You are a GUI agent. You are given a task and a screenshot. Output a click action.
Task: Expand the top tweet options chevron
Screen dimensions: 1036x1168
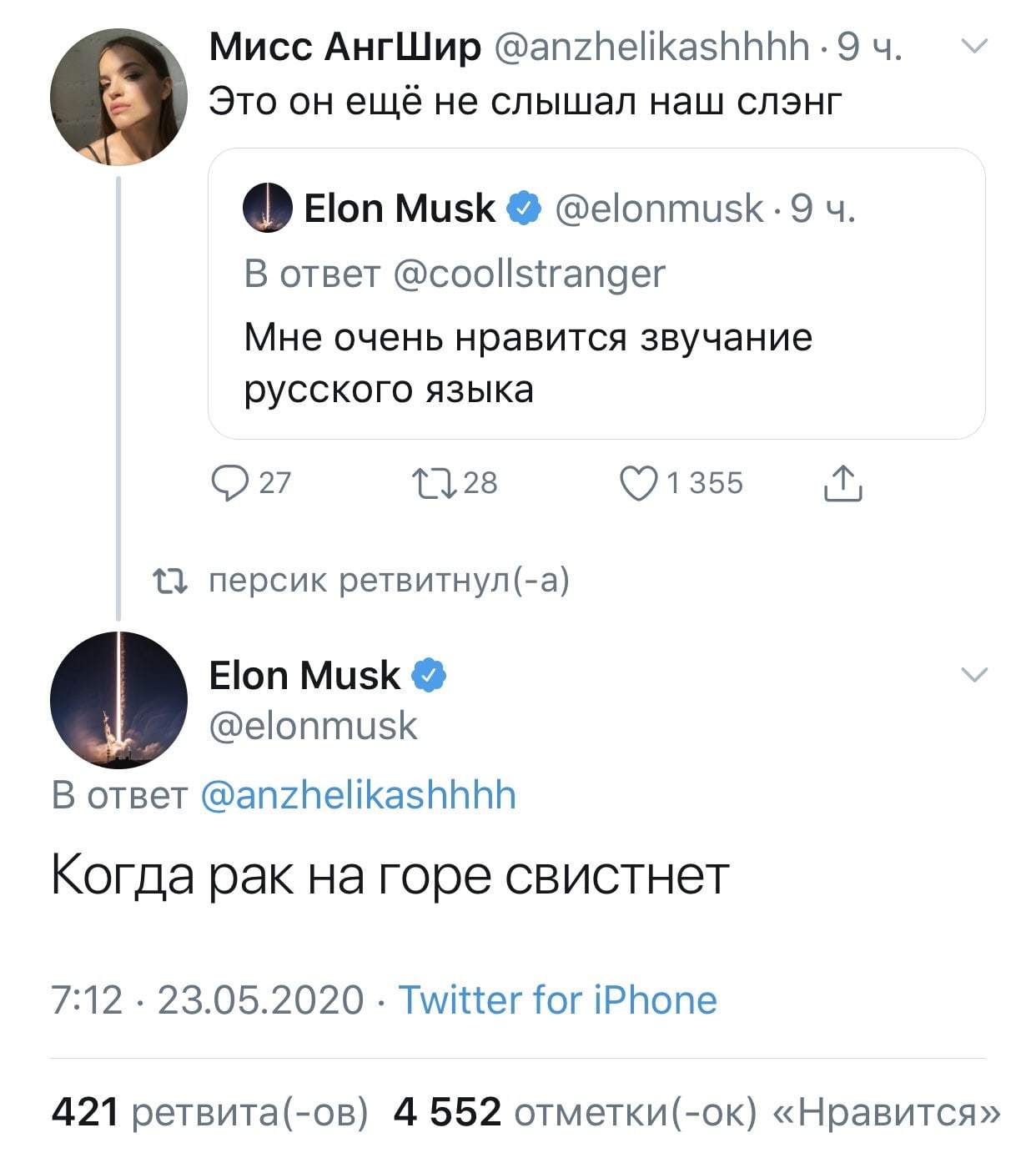(973, 48)
